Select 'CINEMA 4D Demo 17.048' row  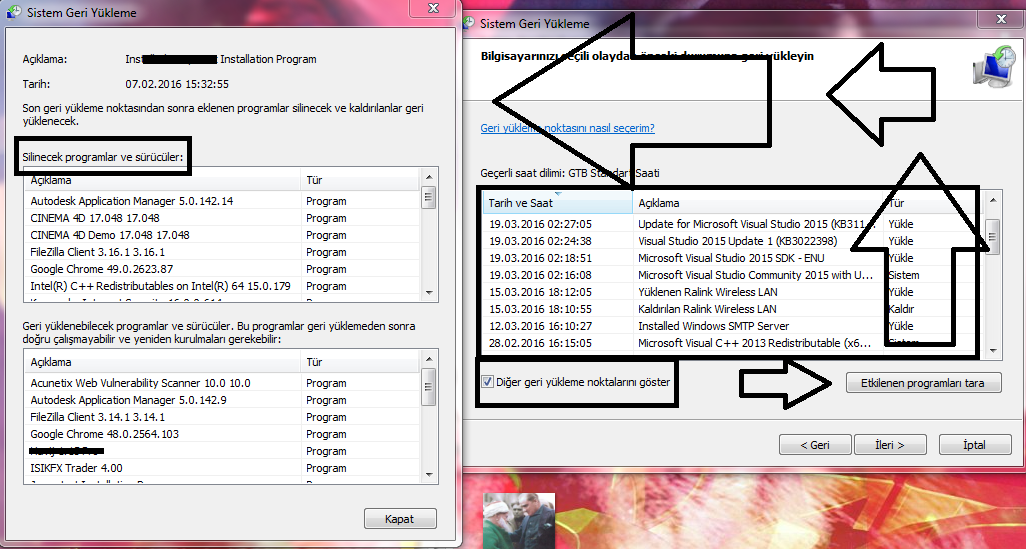[222, 235]
